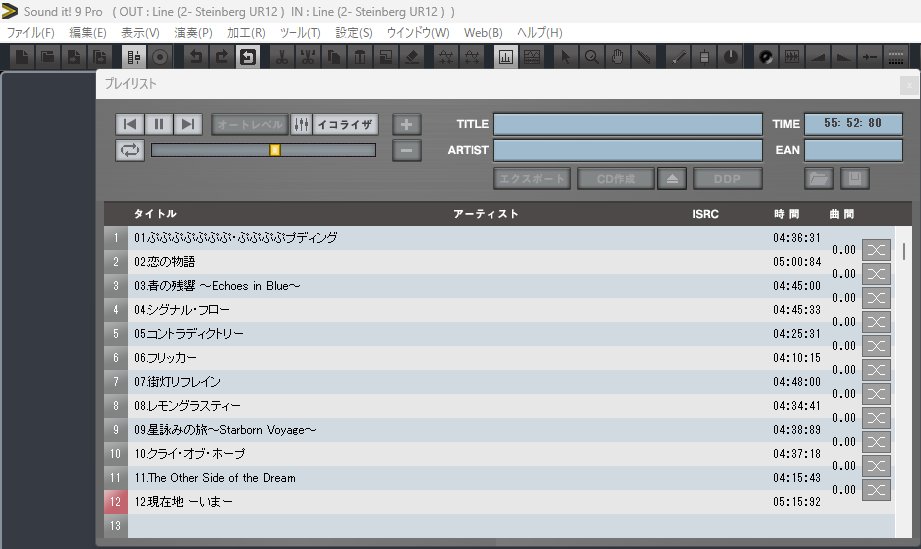Screen dimensions: 921x549
Task: Open playlist file with folder icon
Action: point(819,178)
